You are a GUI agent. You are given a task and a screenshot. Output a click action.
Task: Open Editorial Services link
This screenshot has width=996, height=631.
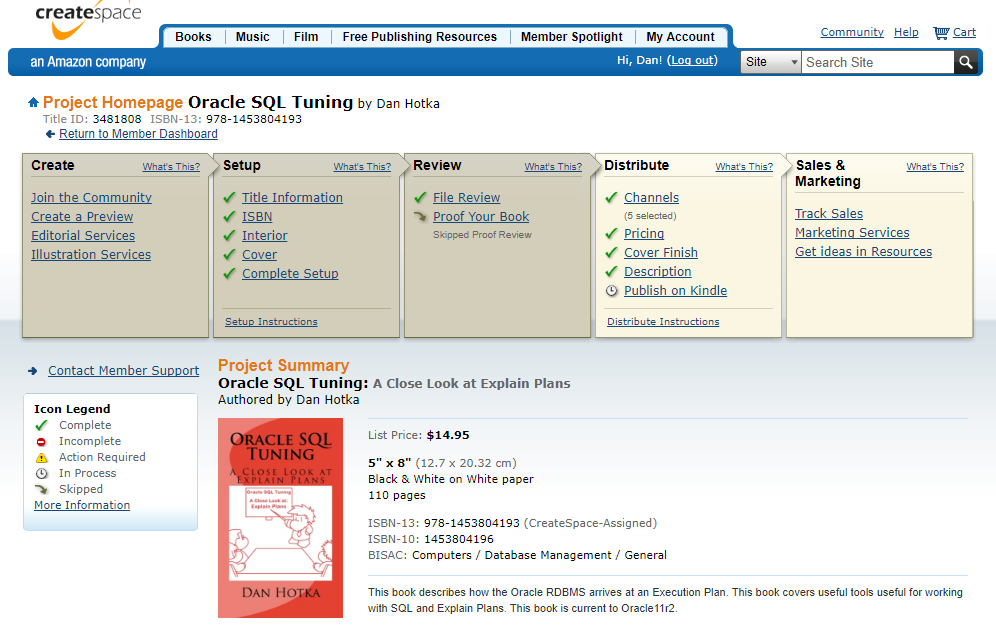(x=83, y=236)
